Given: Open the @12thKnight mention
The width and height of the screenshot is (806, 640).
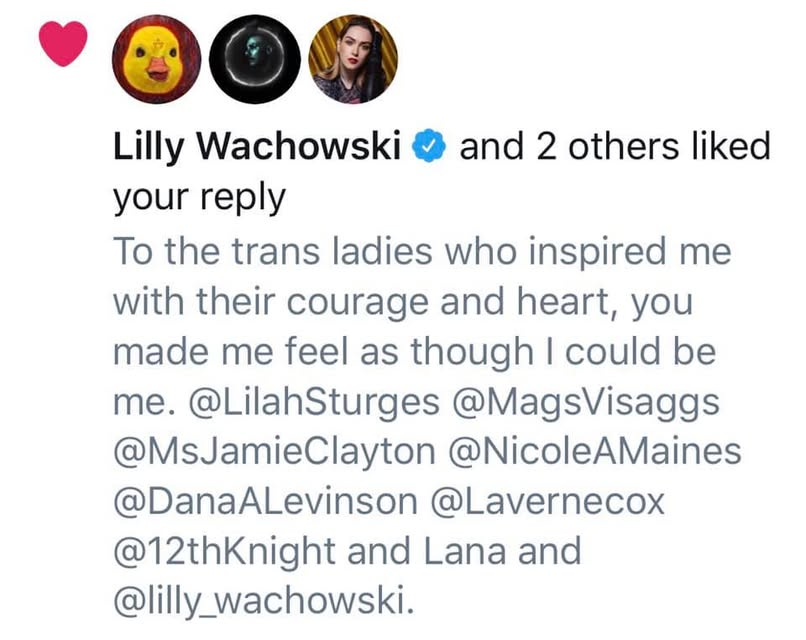Looking at the screenshot, I should click(224, 551).
